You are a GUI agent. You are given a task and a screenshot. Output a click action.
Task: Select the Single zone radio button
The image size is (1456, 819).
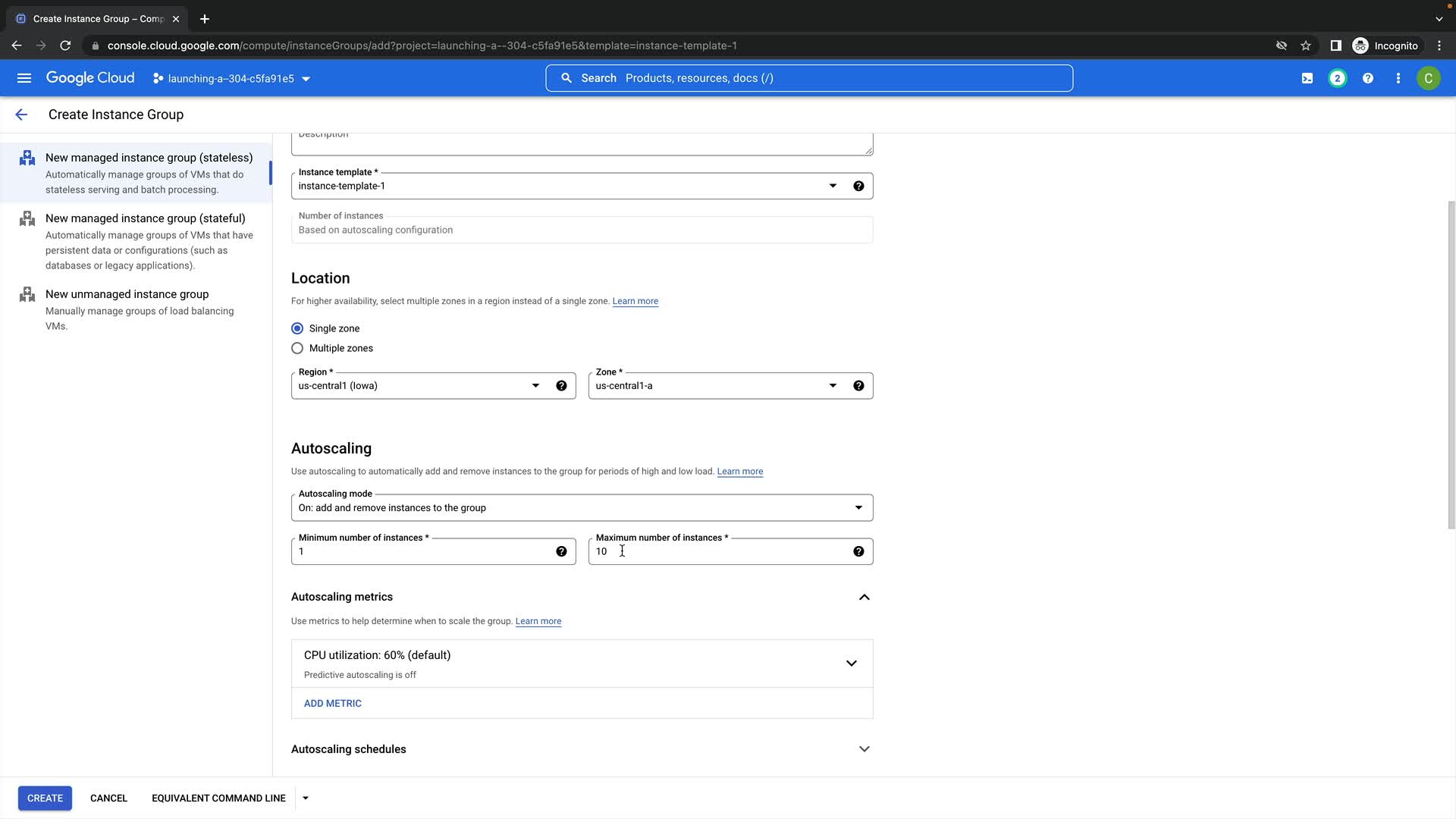click(x=297, y=328)
